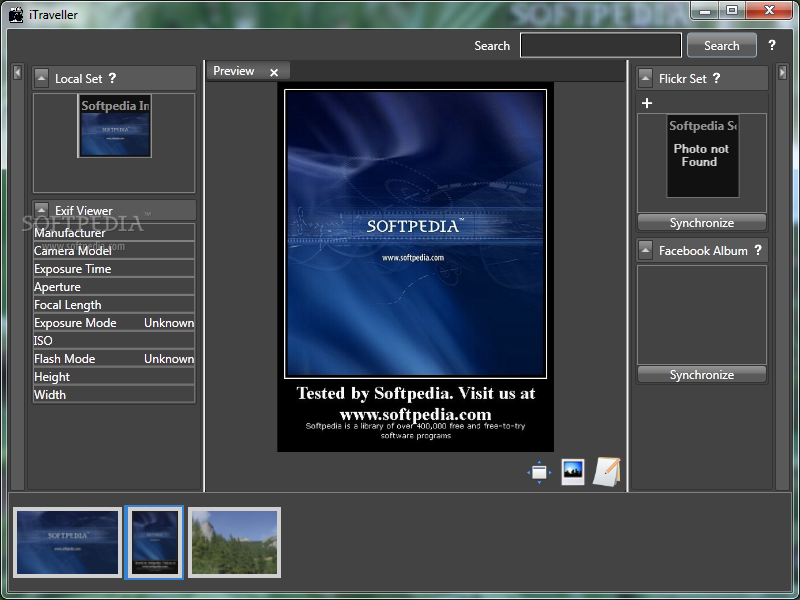Click the ISO Exif row

(114, 340)
